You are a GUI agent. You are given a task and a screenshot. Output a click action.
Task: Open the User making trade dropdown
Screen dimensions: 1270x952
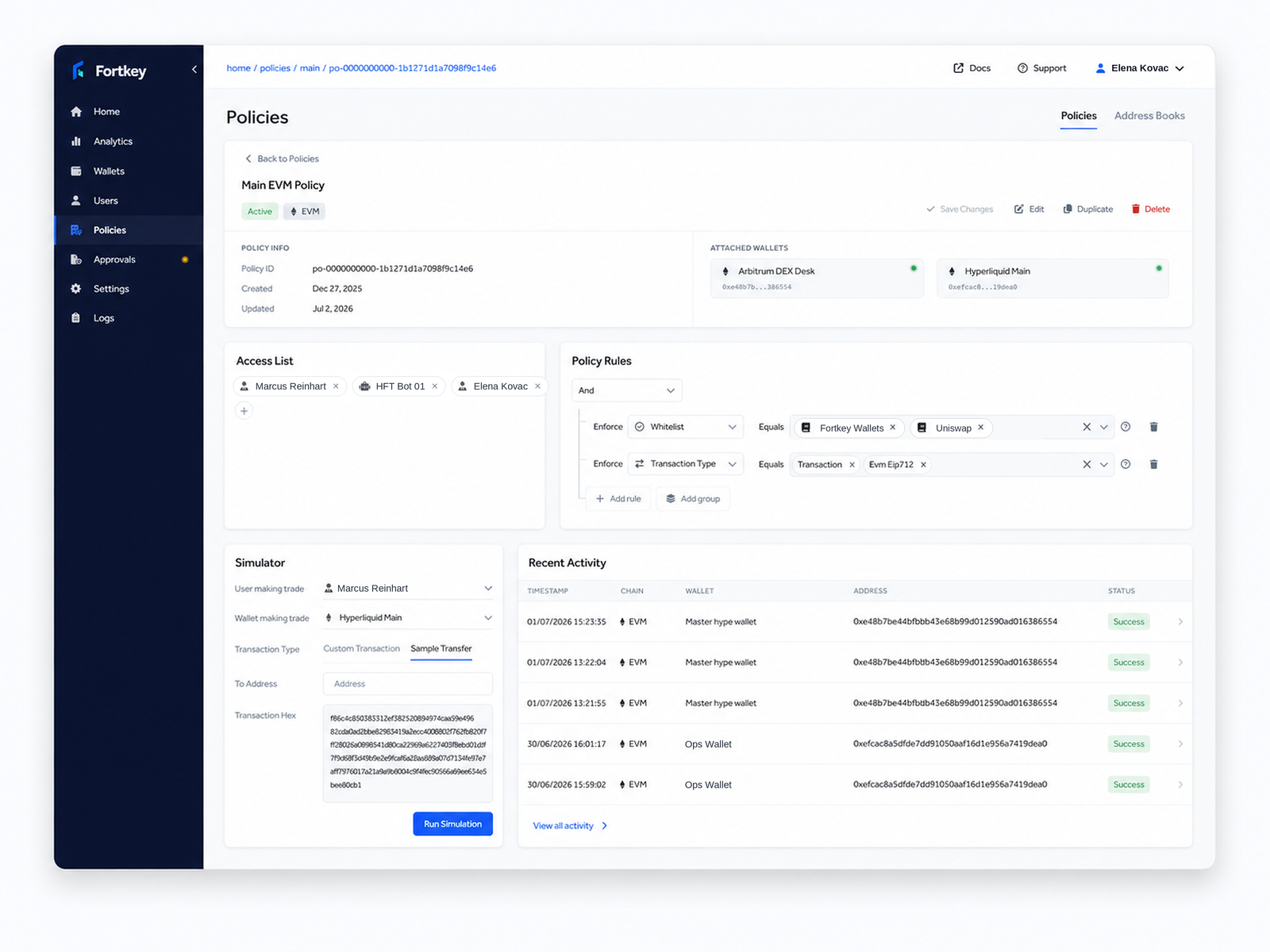coord(408,589)
